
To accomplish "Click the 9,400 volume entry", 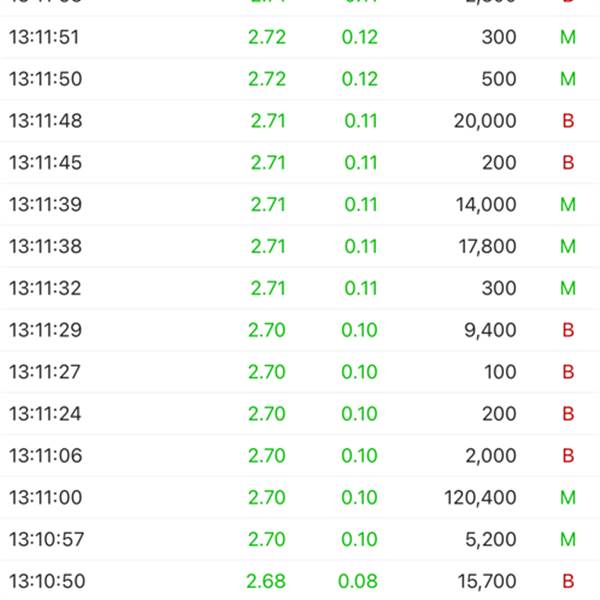I will click(490, 330).
